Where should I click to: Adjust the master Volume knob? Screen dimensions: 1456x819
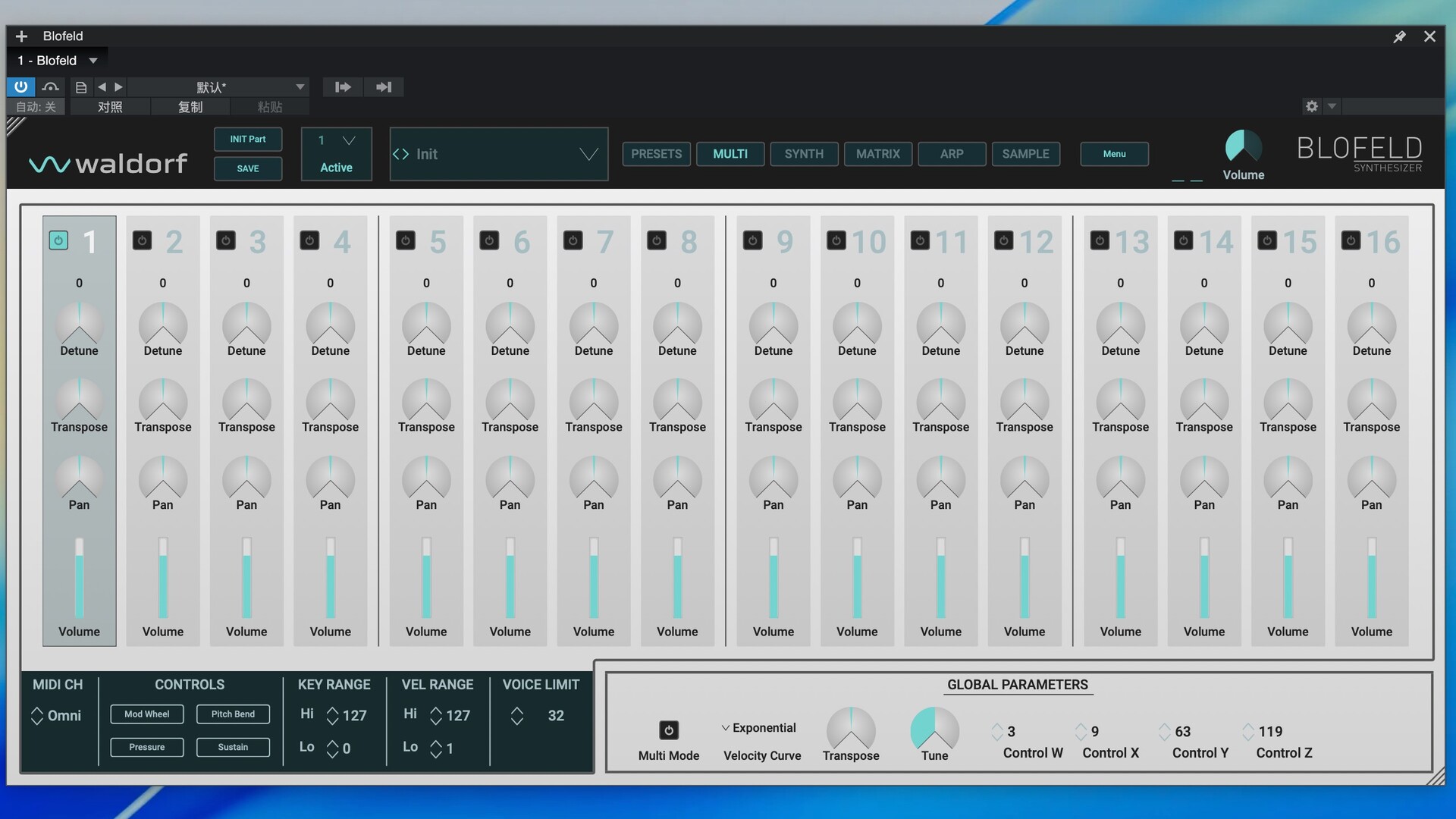tap(1244, 146)
